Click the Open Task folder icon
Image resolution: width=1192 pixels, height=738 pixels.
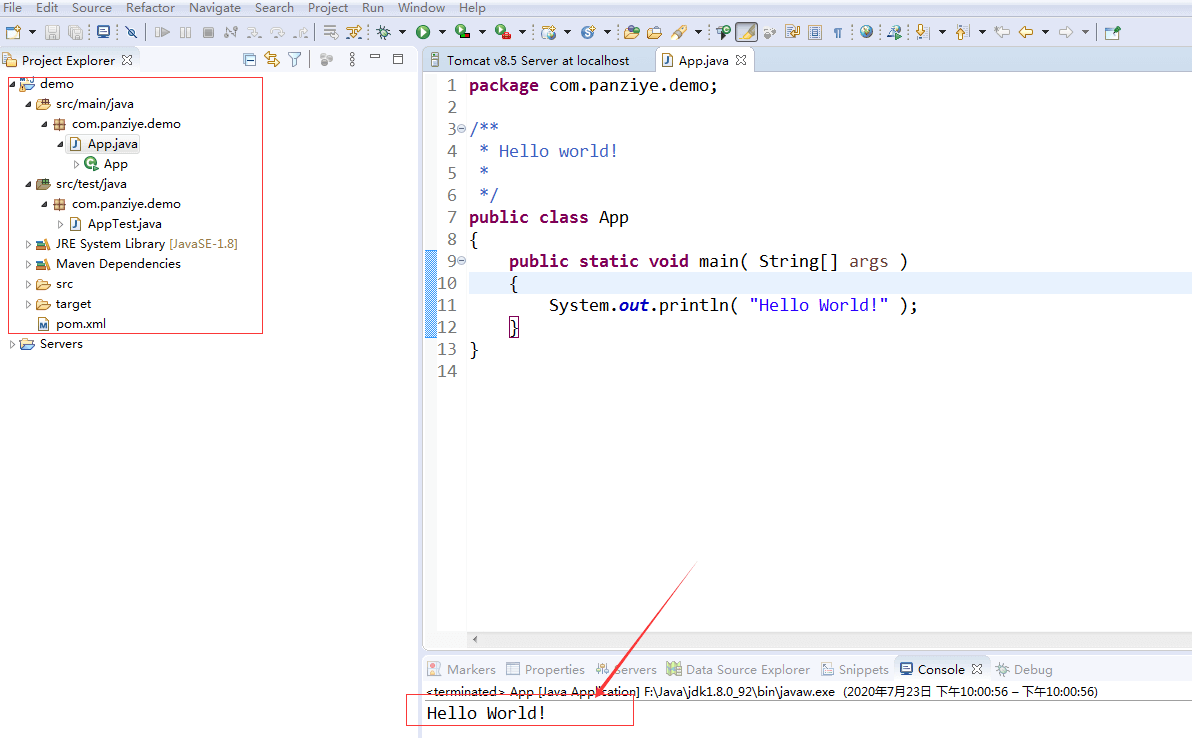pos(655,32)
